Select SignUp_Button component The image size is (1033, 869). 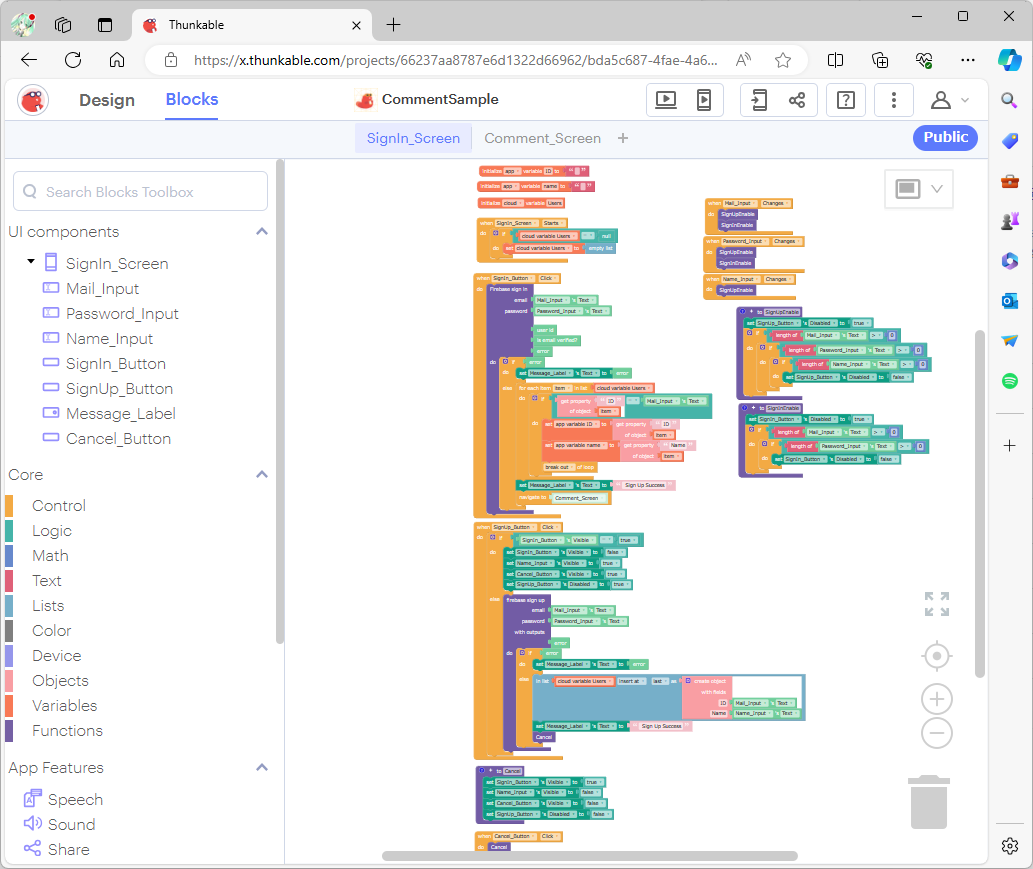pos(119,389)
